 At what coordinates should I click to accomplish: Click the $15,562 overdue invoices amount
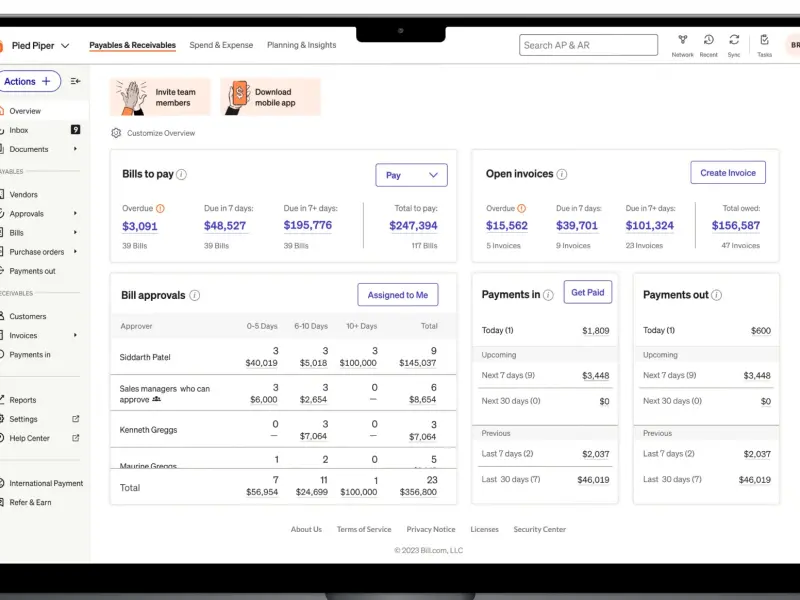point(507,226)
